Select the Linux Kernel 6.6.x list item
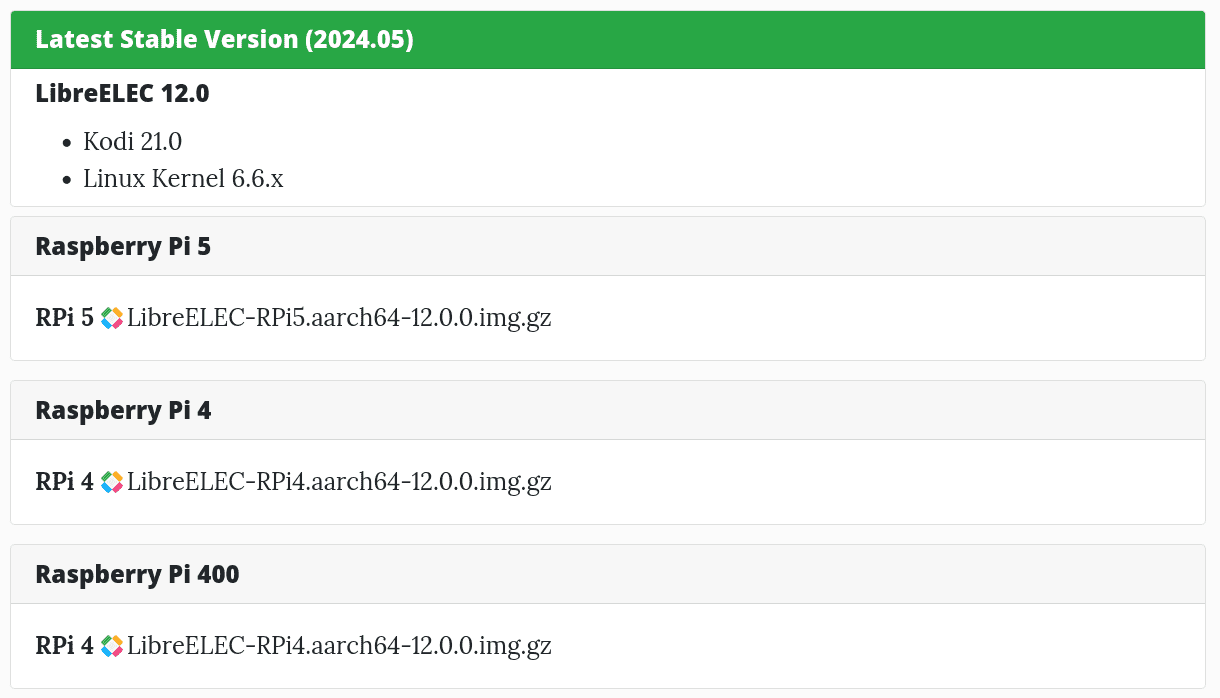The image size is (1220, 698). point(183,179)
